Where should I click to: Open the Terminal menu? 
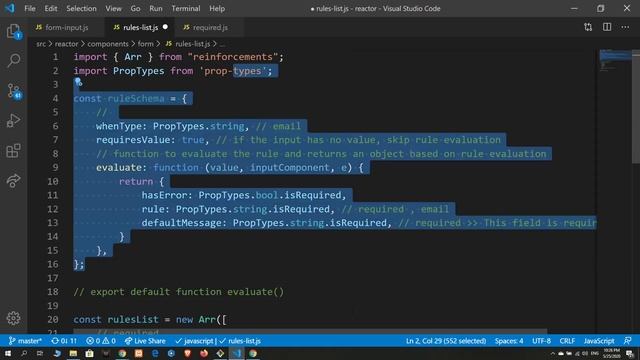coord(186,8)
